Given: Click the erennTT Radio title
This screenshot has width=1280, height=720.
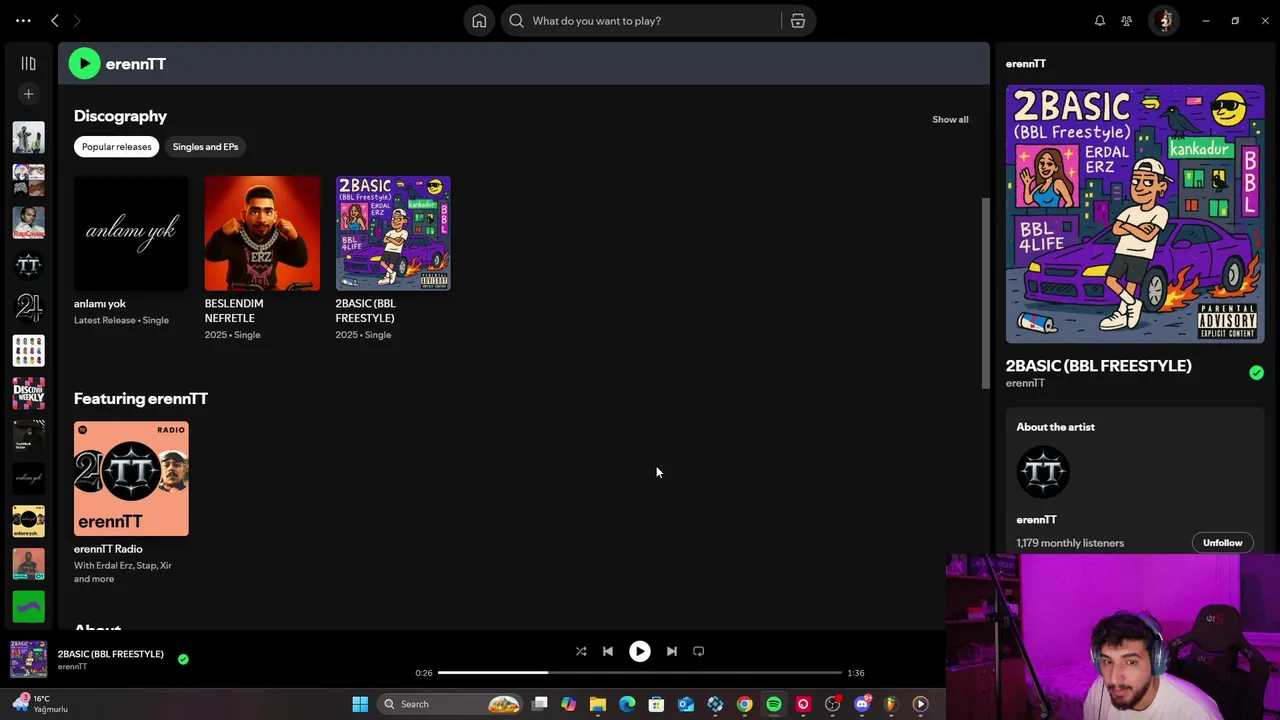Looking at the screenshot, I should [108, 549].
